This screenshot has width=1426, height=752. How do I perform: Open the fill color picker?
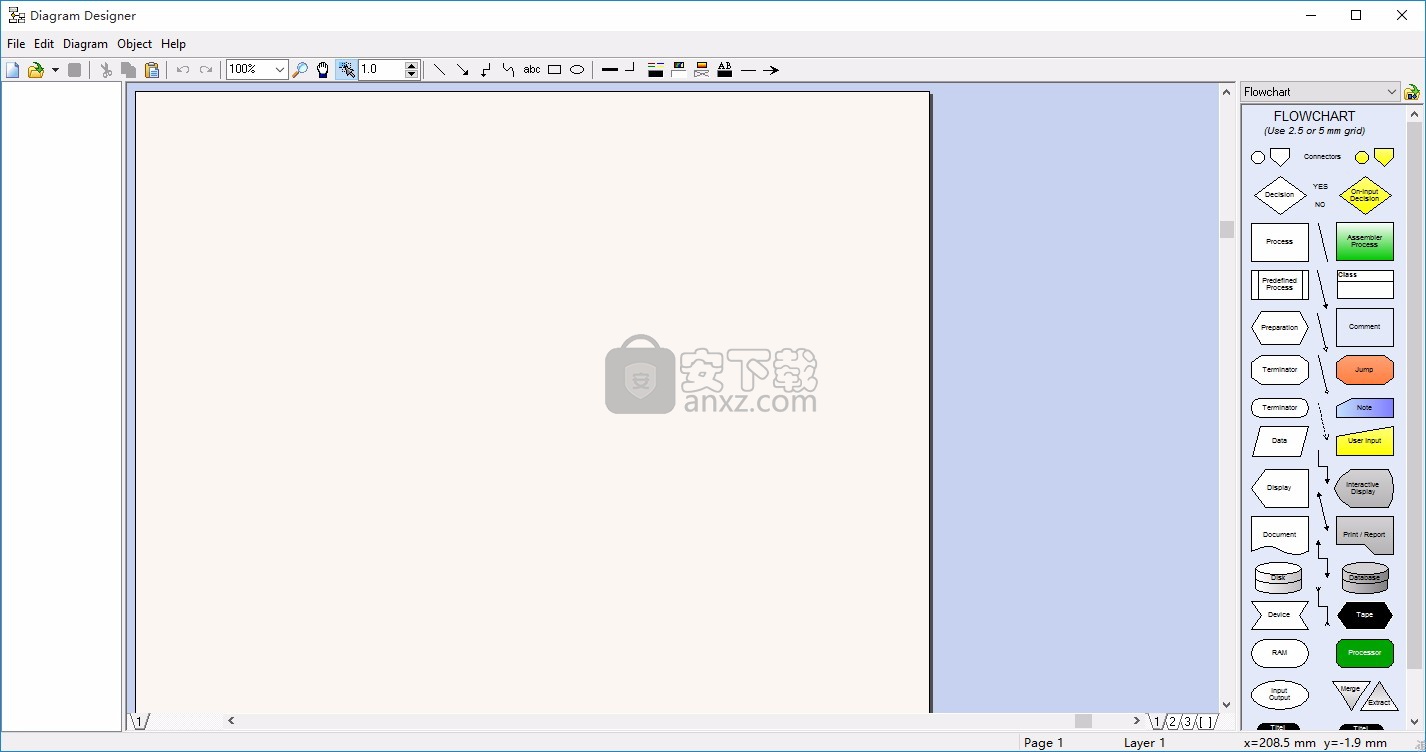coord(679,70)
